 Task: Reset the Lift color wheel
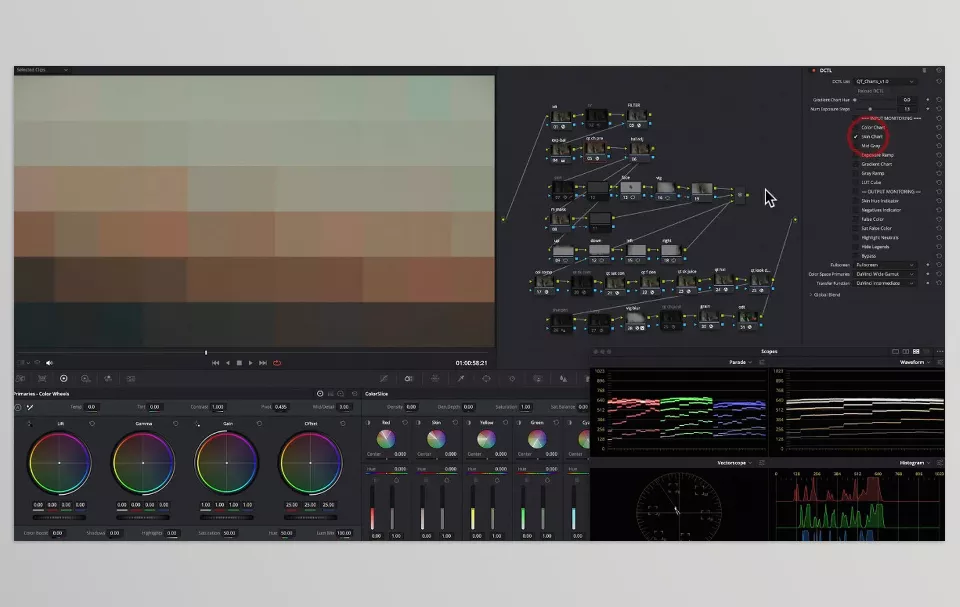coord(92,423)
